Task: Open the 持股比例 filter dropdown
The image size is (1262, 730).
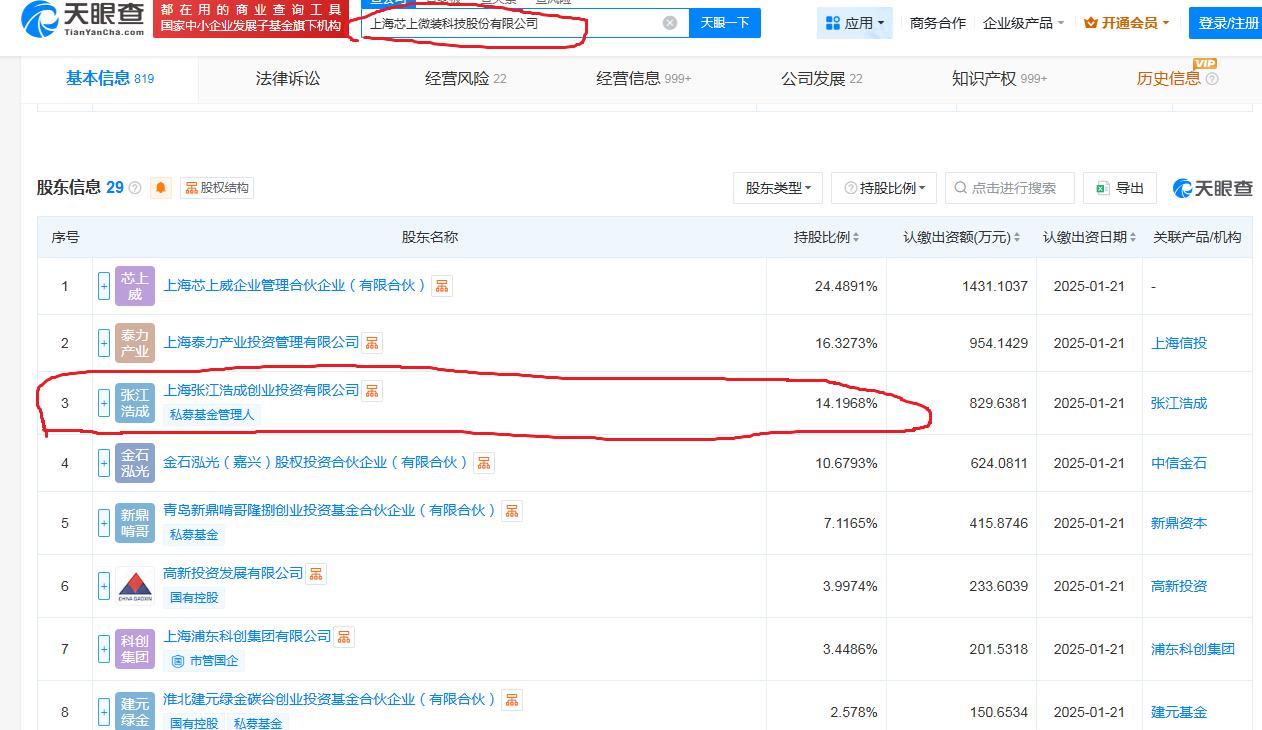Action: coord(884,188)
